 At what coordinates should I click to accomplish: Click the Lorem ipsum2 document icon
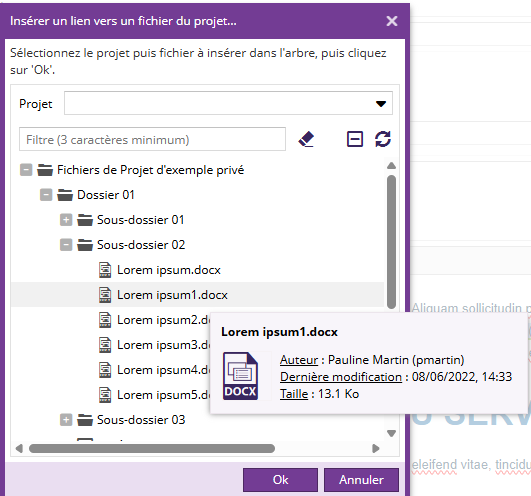click(x=105, y=320)
